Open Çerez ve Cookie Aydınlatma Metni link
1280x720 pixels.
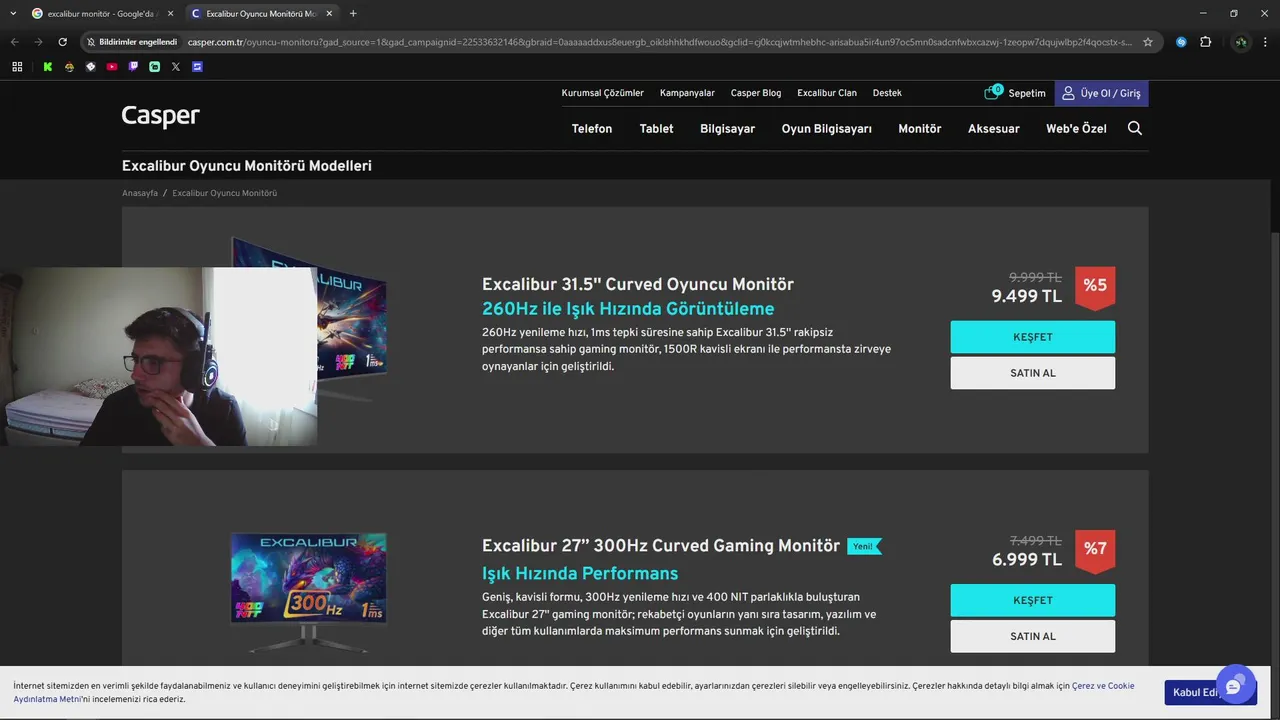(1103, 686)
